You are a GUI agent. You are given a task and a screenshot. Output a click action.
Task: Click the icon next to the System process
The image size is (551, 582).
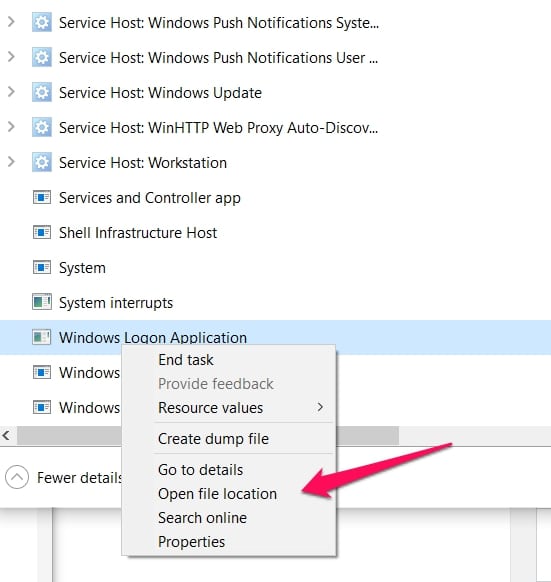[42, 267]
